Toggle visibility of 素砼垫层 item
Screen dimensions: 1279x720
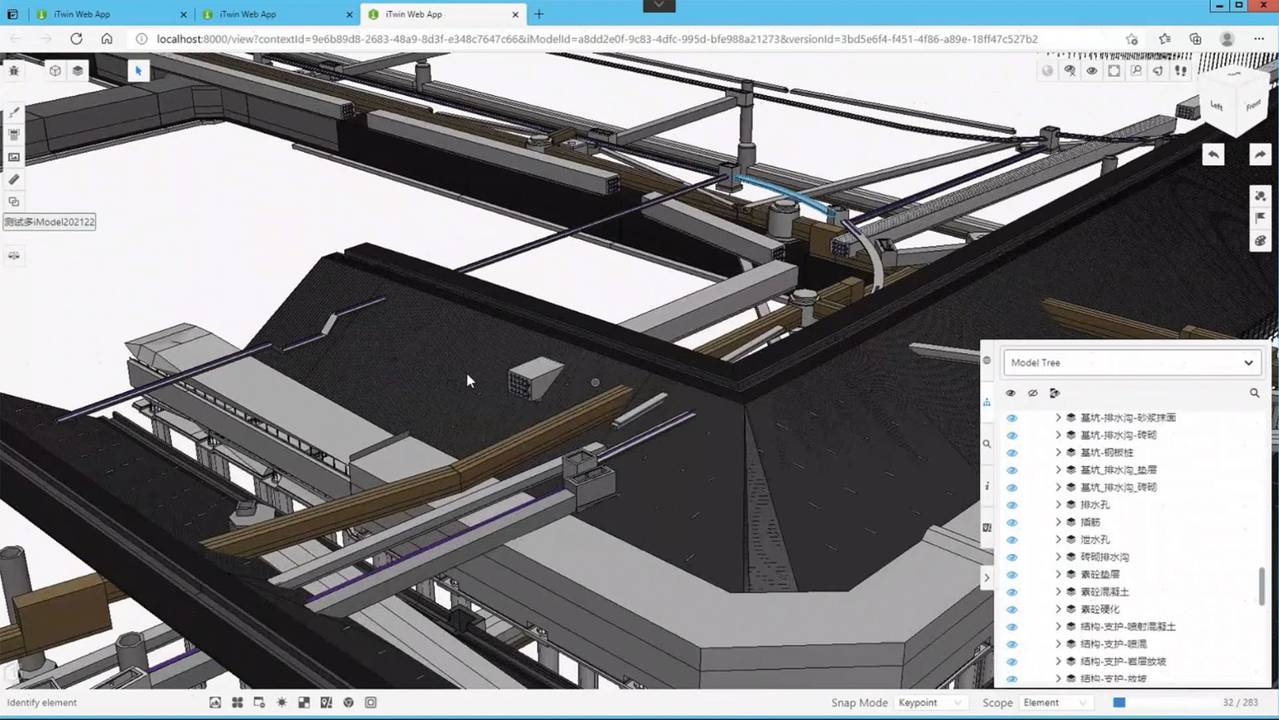(1011, 575)
